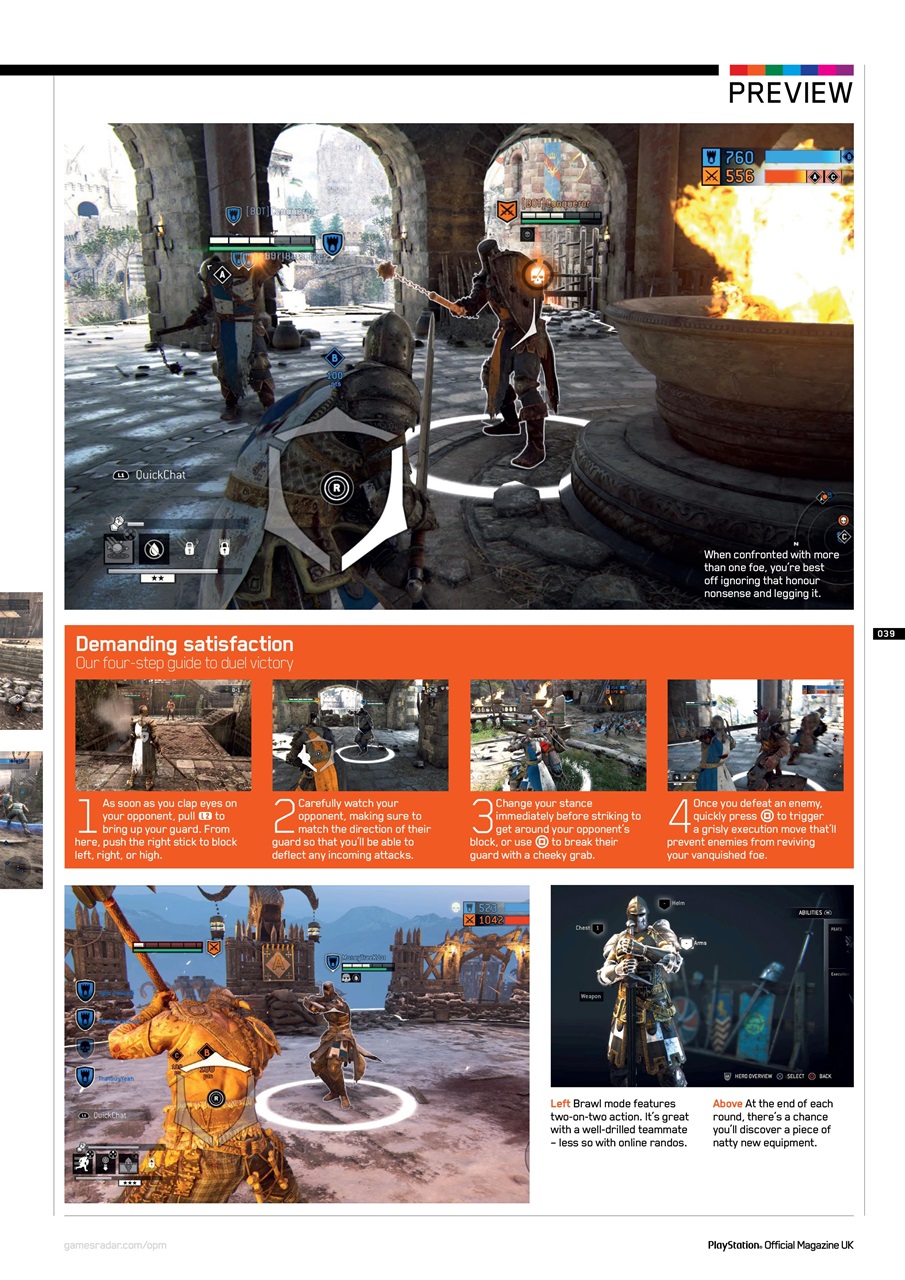Click the blue team emblem beside score 760
The height and width of the screenshot is (1280, 905).
click(x=710, y=157)
